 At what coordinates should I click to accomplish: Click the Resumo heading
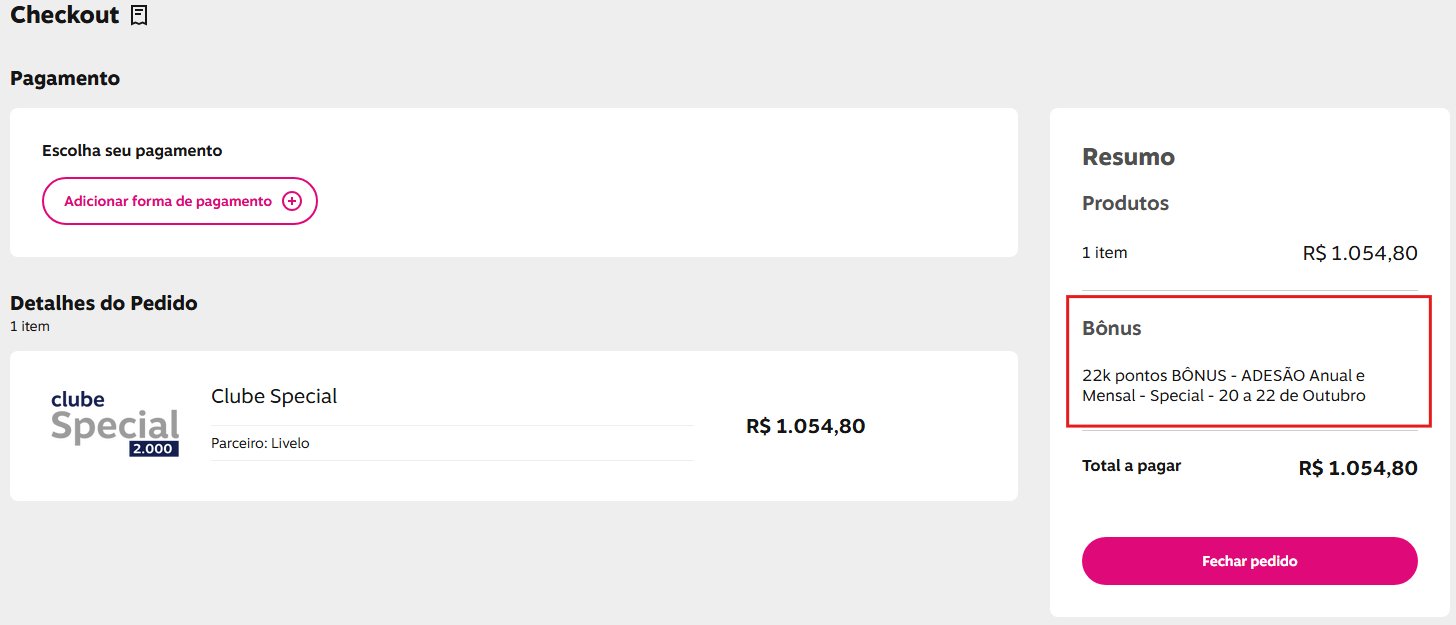tap(1128, 157)
